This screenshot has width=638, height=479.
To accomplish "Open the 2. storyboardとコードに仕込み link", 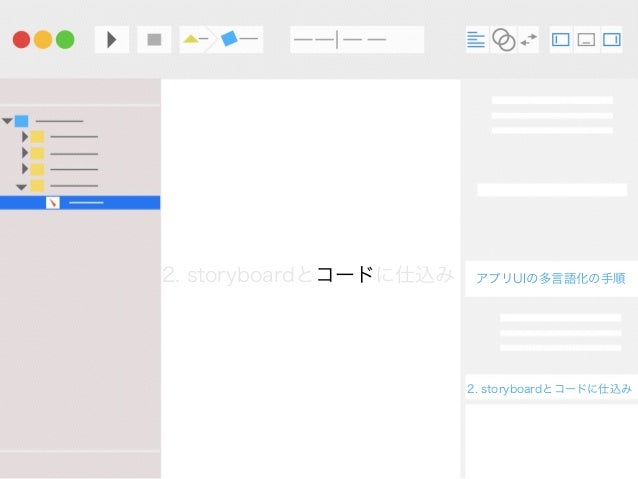I will tap(549, 389).
